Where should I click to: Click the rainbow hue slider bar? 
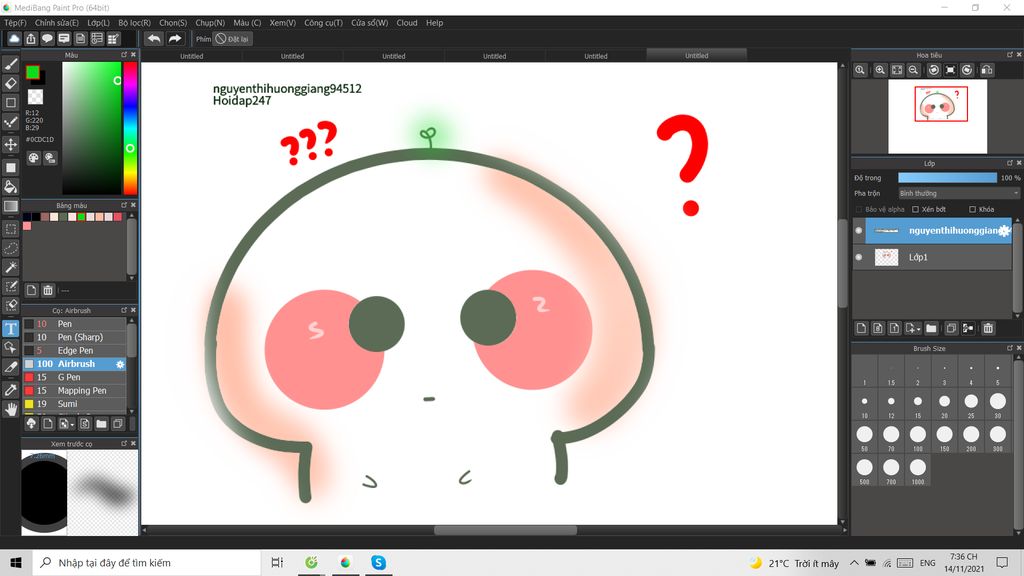[130, 128]
